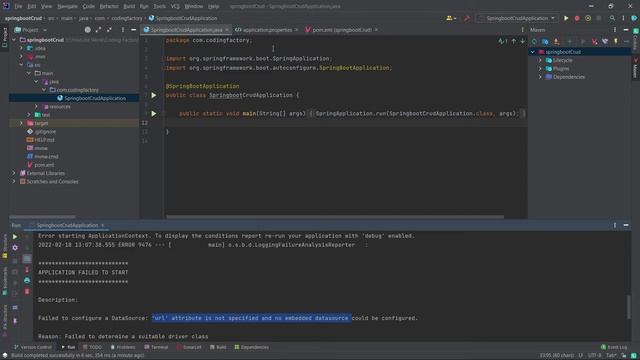Click the Build project hammer icon
Viewport: 640px width, 360px height.
coord(467,18)
